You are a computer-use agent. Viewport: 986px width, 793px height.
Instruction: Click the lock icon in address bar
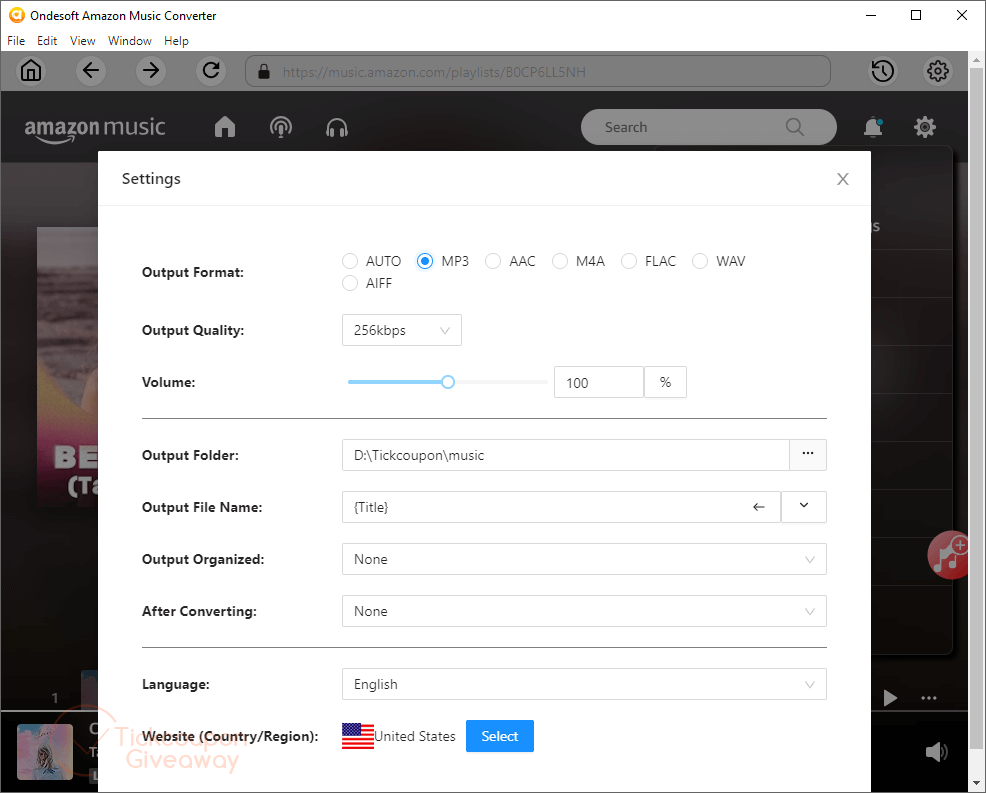click(x=264, y=71)
